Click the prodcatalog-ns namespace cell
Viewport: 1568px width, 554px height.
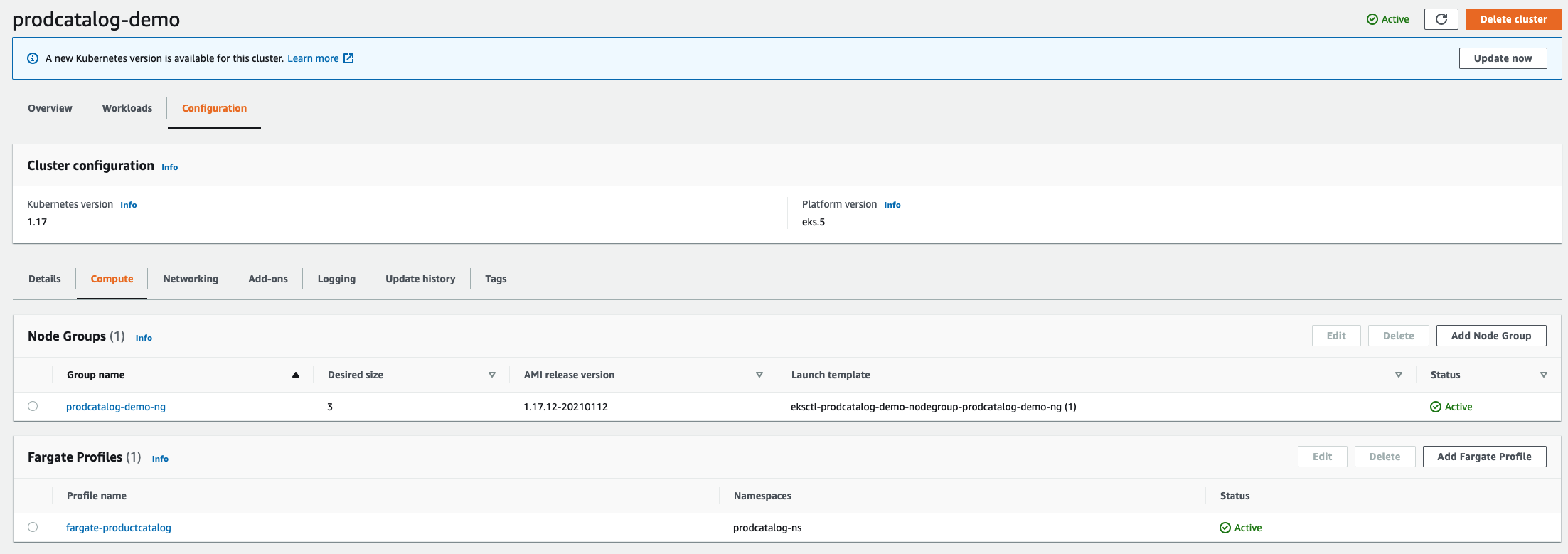[767, 528]
